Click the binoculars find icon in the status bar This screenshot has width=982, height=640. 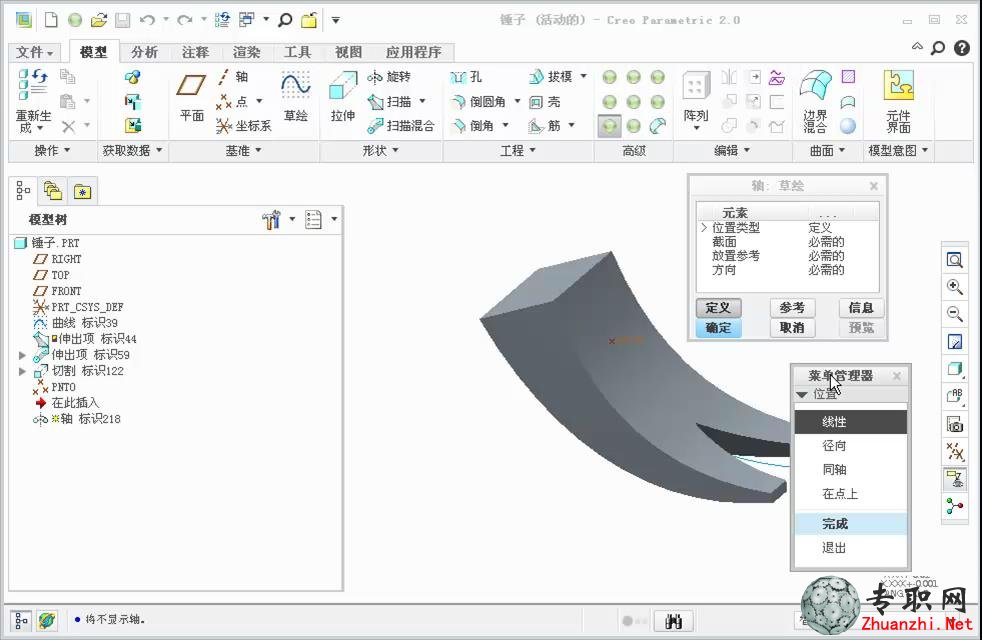(x=673, y=621)
